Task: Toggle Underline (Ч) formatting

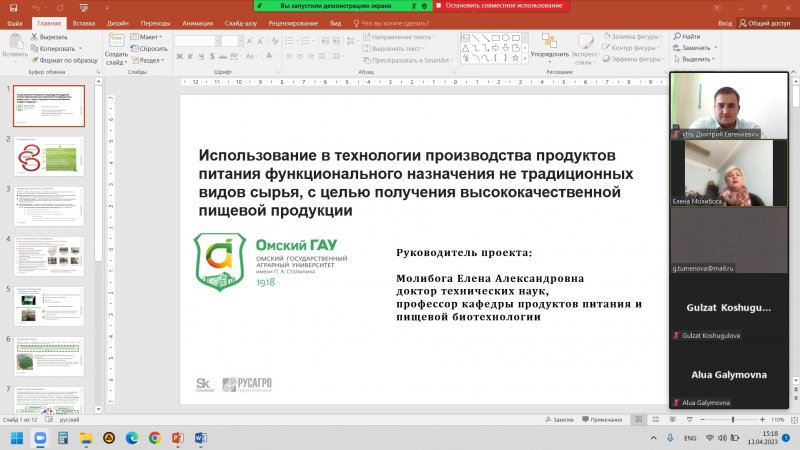Action: click(201, 56)
